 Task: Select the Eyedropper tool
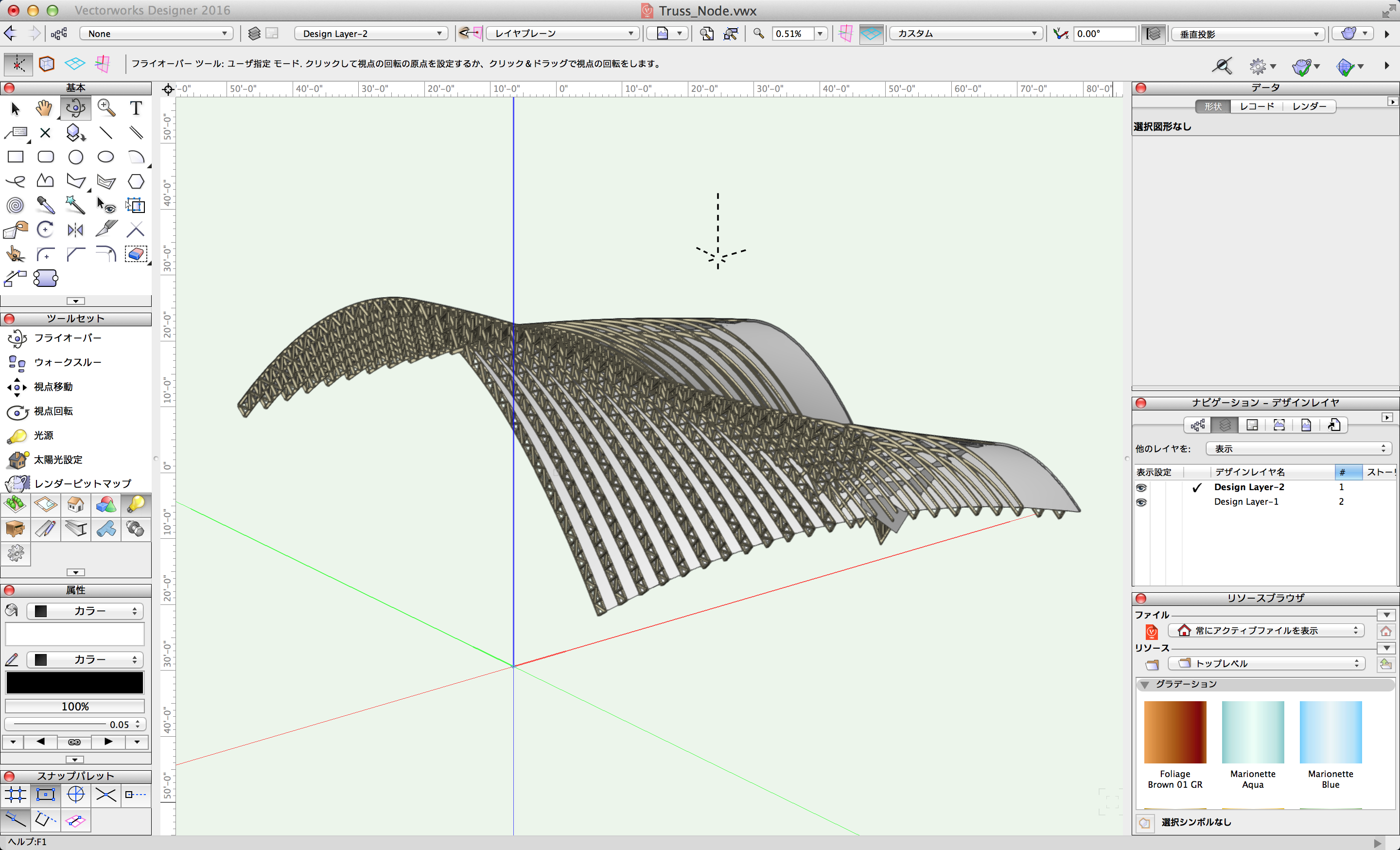click(46, 205)
